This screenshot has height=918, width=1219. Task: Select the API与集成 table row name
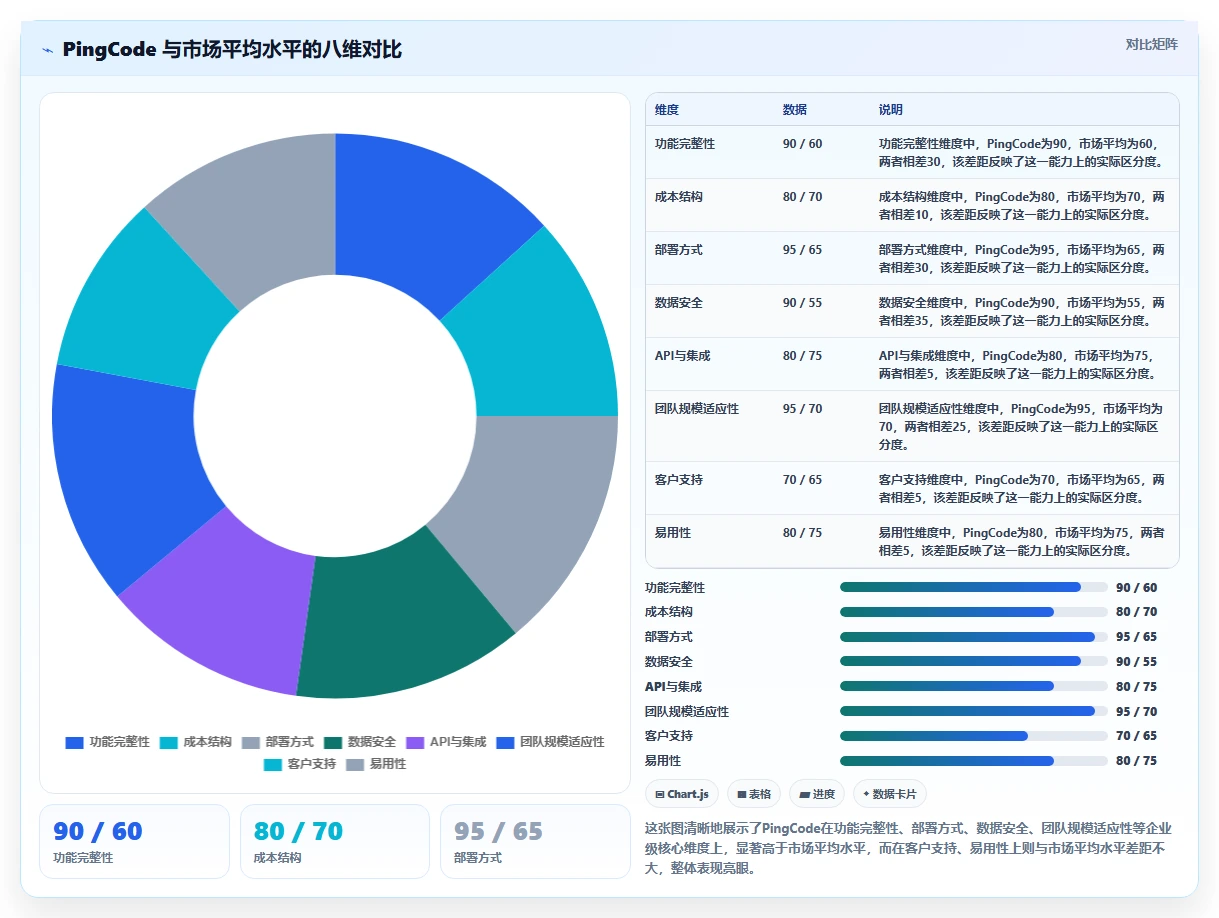click(x=683, y=356)
